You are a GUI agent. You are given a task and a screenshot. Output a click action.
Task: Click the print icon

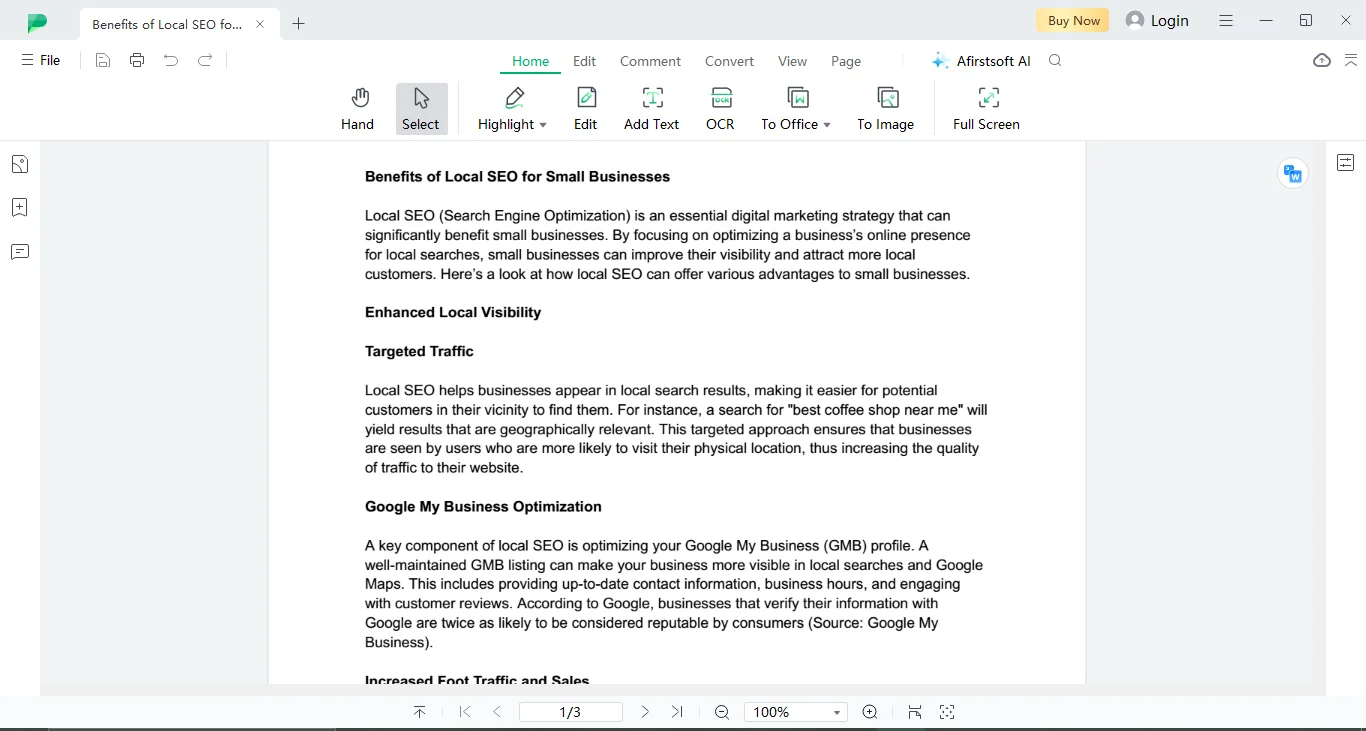coord(137,60)
